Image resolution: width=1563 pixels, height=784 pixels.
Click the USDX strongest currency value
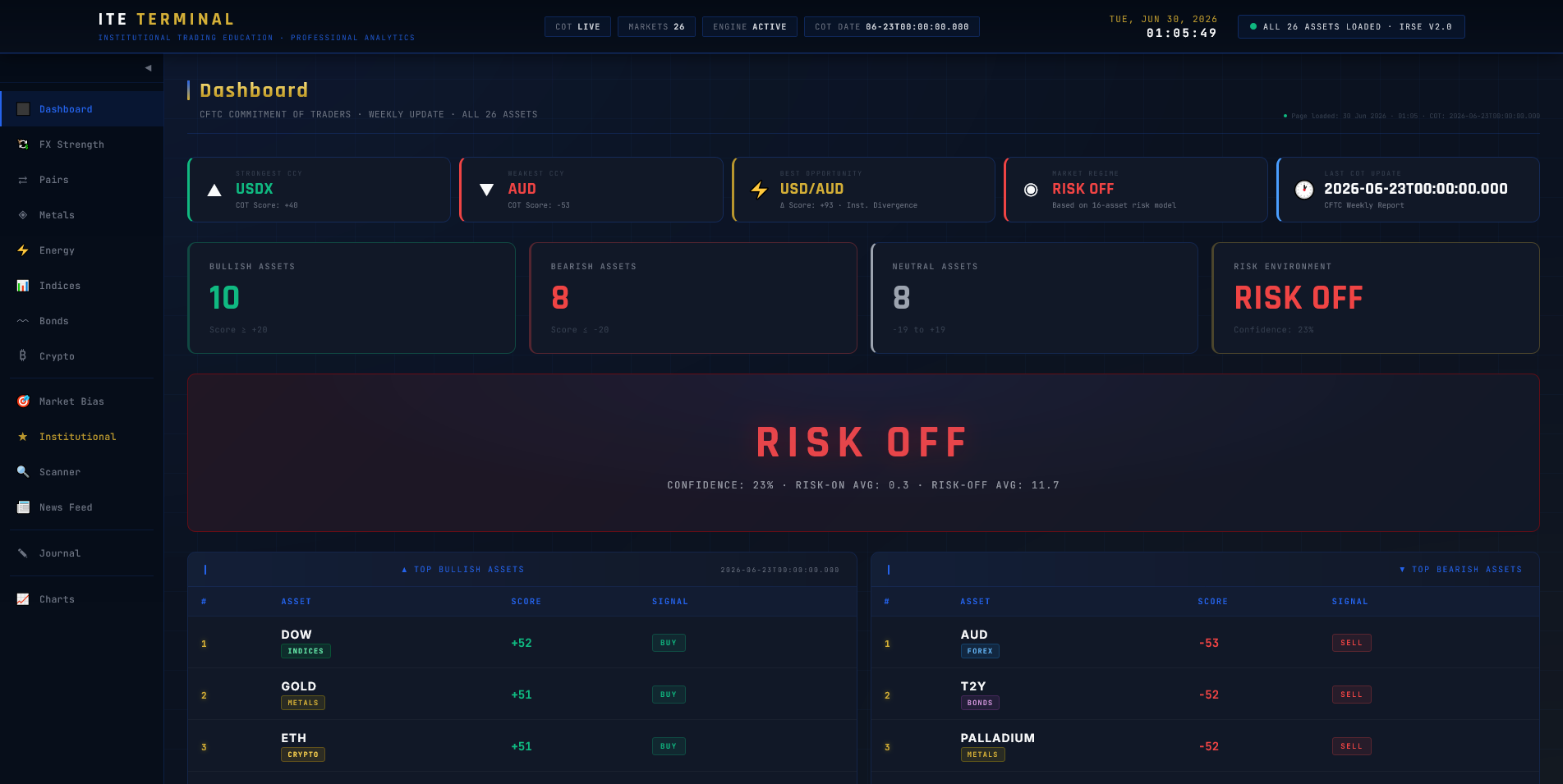click(x=254, y=189)
